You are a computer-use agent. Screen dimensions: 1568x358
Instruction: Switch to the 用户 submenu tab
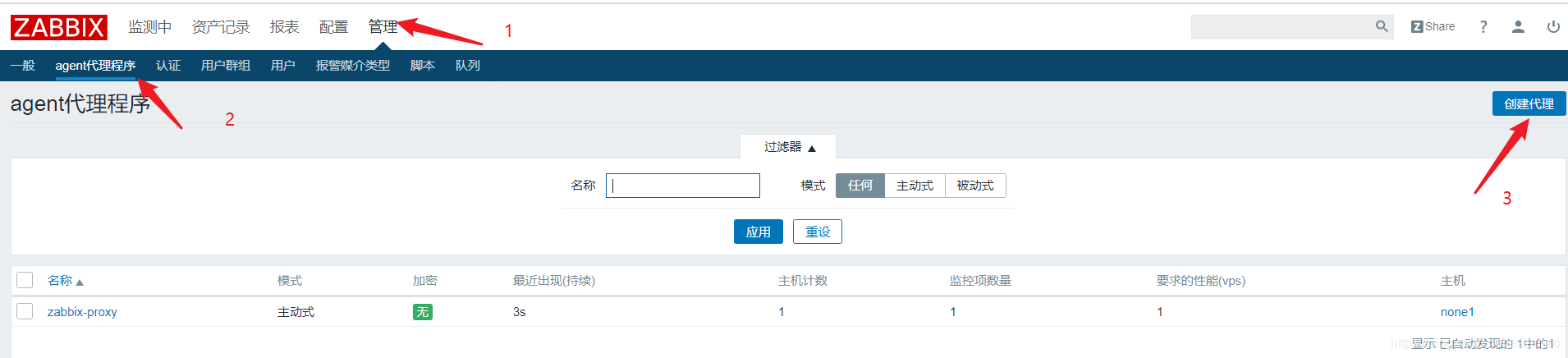[283, 66]
